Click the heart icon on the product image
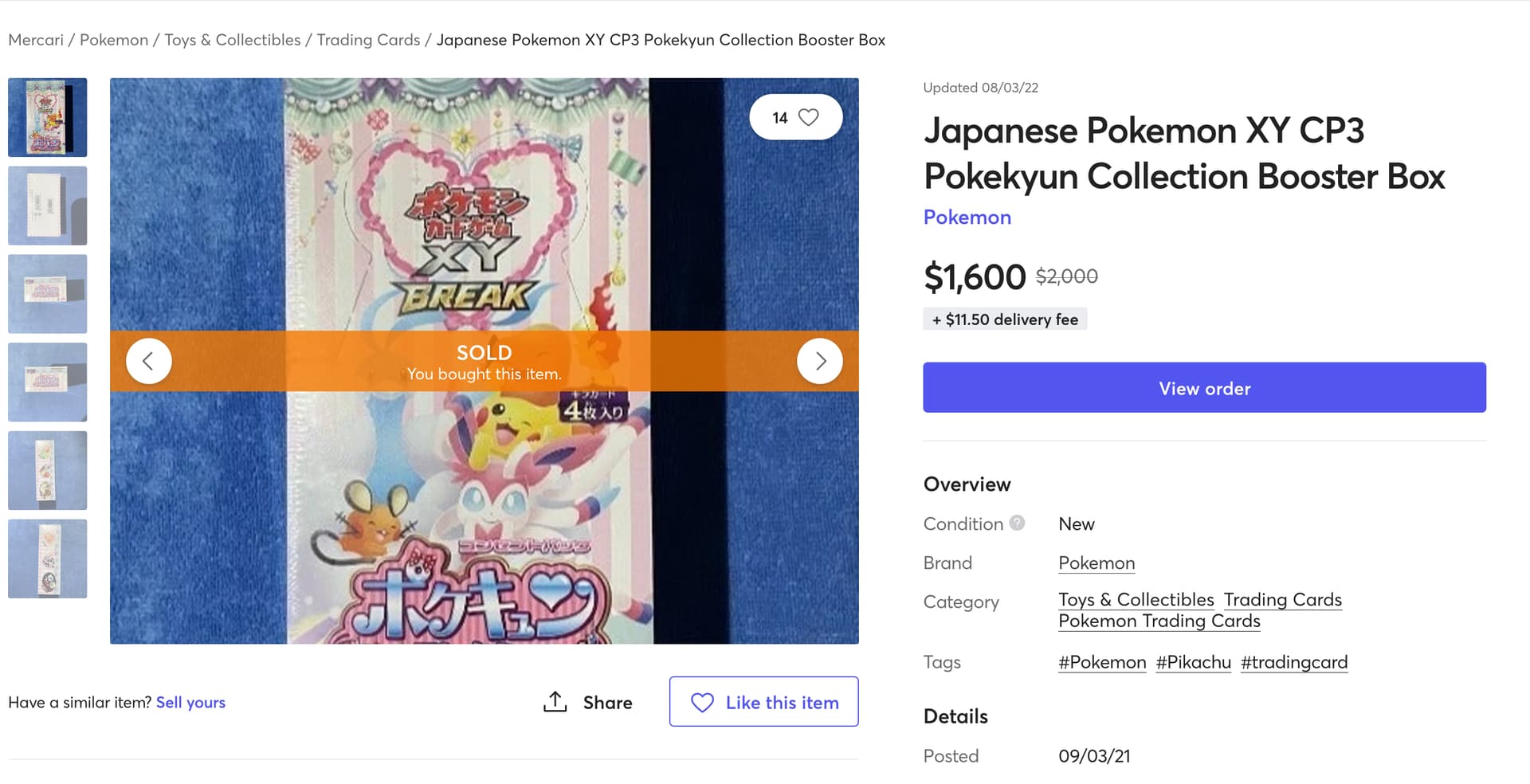The image size is (1530, 784). tap(808, 117)
